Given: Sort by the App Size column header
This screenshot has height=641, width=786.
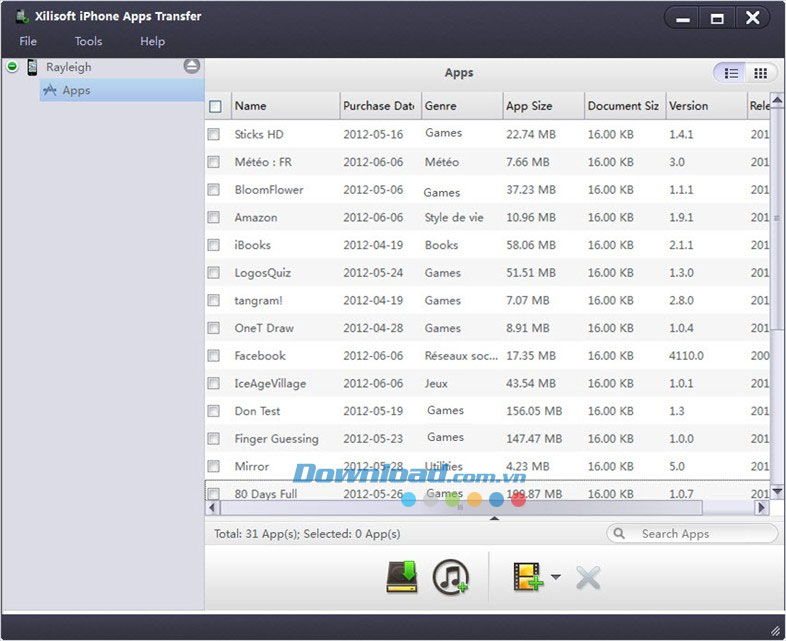Looking at the screenshot, I should tap(544, 106).
